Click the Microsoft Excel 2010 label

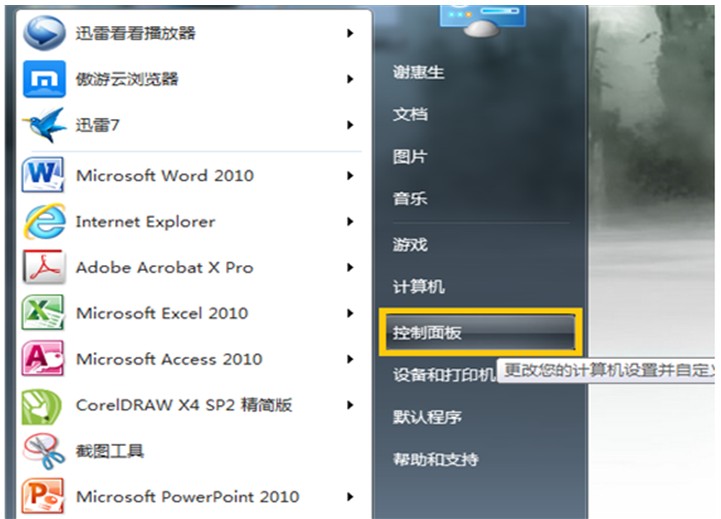(162, 314)
